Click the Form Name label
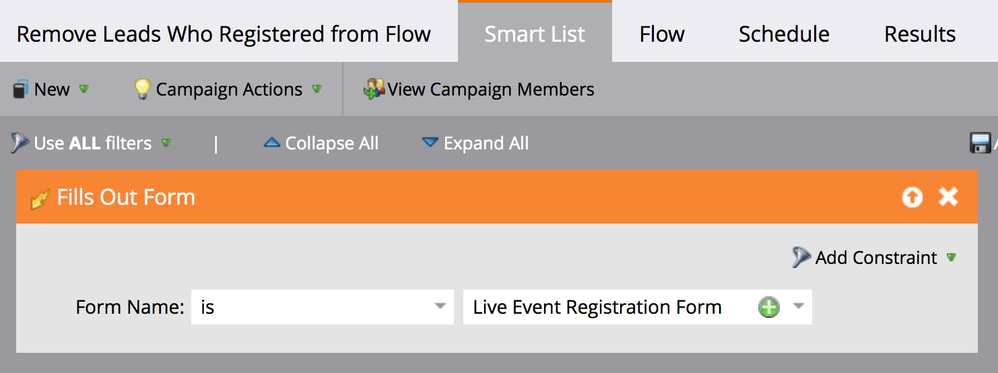This screenshot has height=373, width=998. pos(130,307)
